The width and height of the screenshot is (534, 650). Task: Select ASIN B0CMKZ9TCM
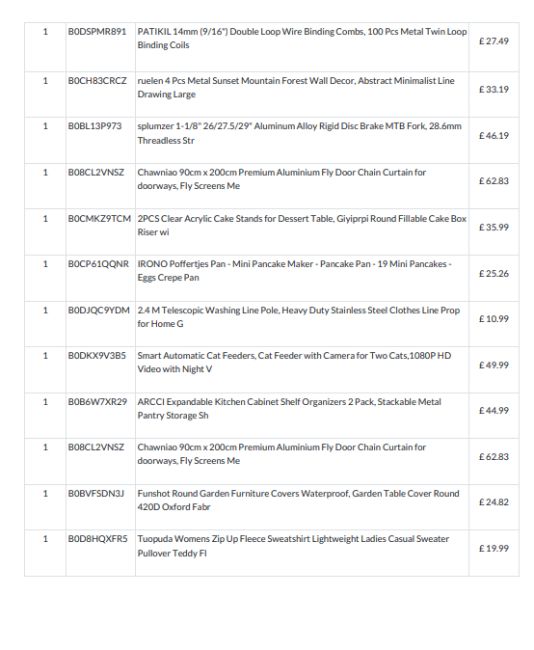[x=100, y=219]
